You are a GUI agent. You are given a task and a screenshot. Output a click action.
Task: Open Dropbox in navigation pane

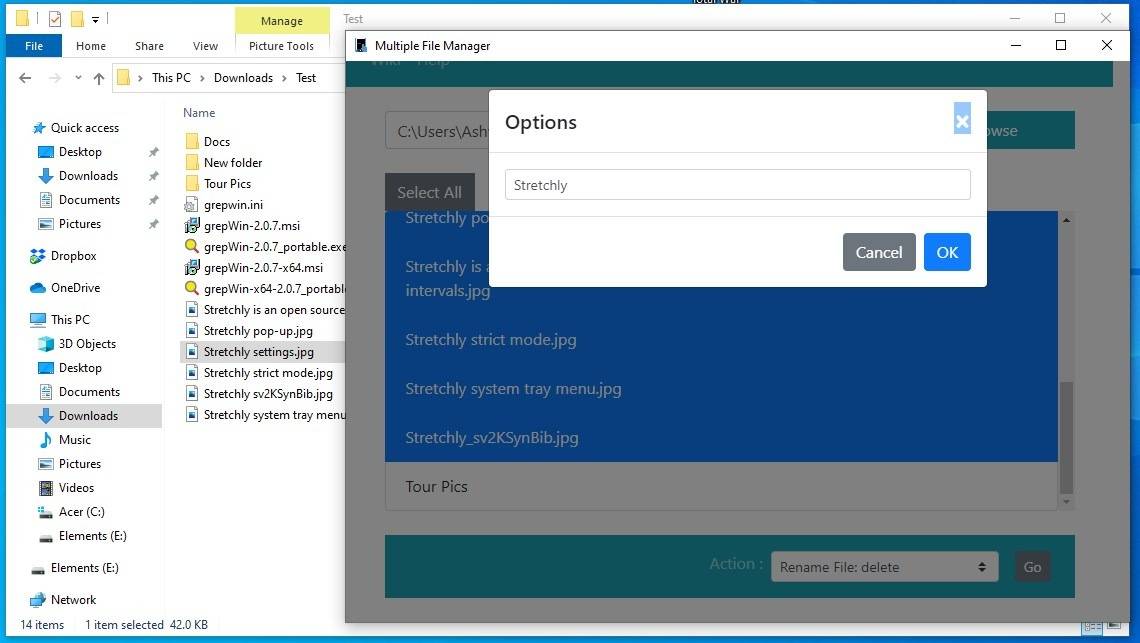point(73,256)
